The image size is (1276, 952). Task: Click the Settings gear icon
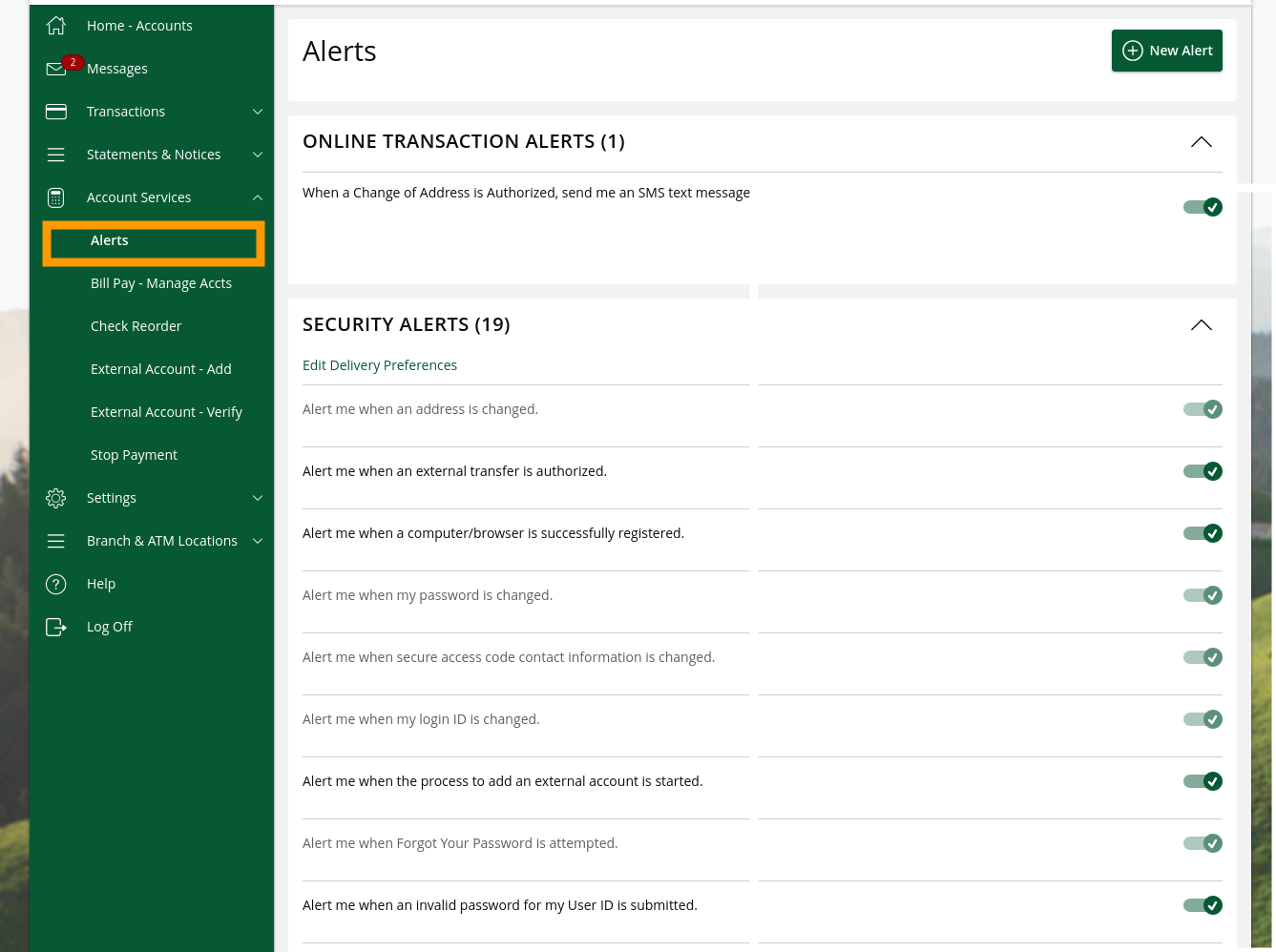[x=56, y=498]
